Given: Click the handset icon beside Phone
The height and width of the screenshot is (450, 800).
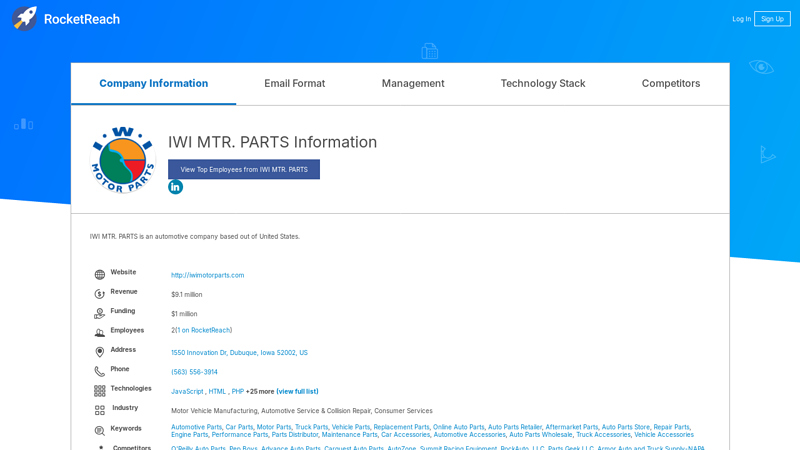Looking at the screenshot, I should pyautogui.click(x=99, y=371).
